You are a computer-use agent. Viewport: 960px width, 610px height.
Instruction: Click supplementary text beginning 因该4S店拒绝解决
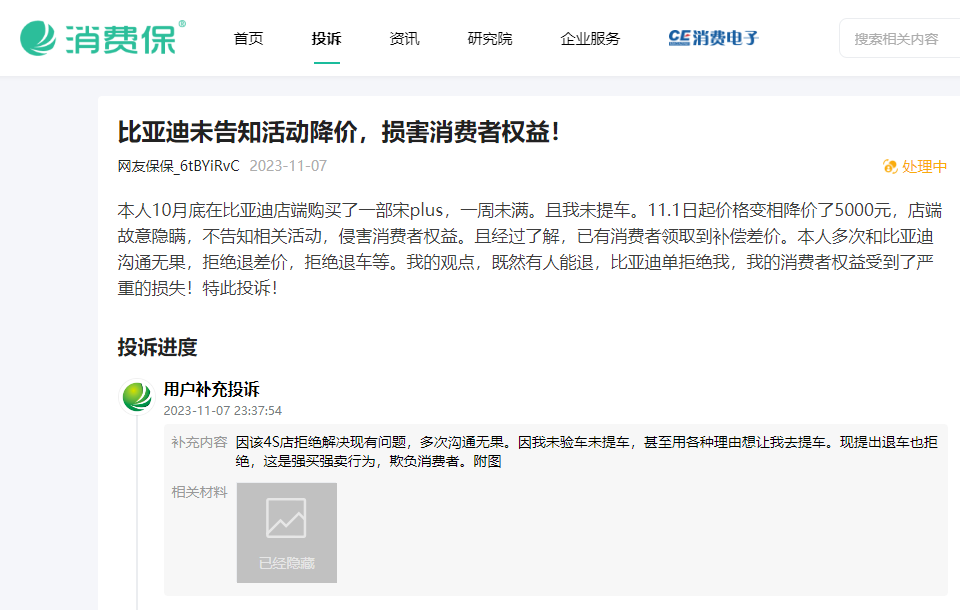[x=587, y=451]
